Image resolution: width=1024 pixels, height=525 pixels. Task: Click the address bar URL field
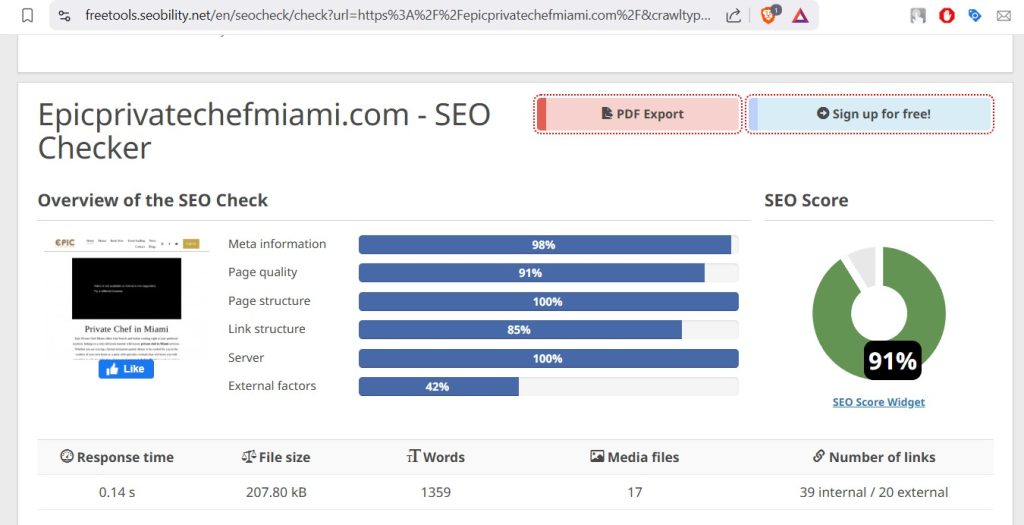[400, 15]
